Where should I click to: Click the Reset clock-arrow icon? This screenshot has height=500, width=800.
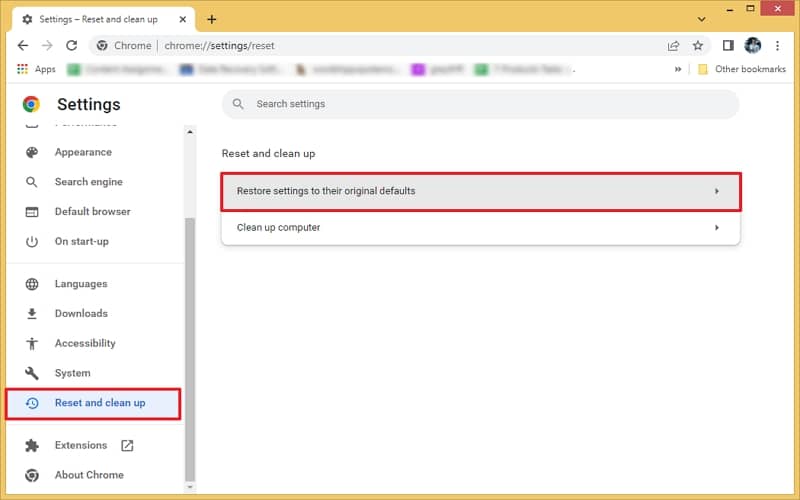pos(32,403)
